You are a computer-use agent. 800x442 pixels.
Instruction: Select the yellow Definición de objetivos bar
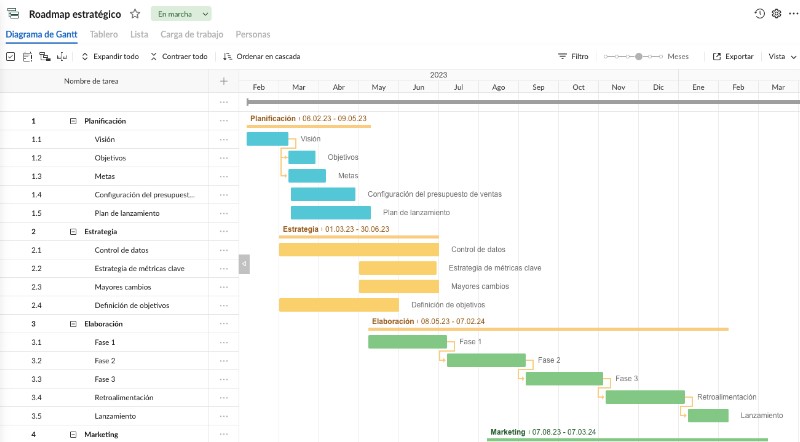pyautogui.click(x=339, y=305)
